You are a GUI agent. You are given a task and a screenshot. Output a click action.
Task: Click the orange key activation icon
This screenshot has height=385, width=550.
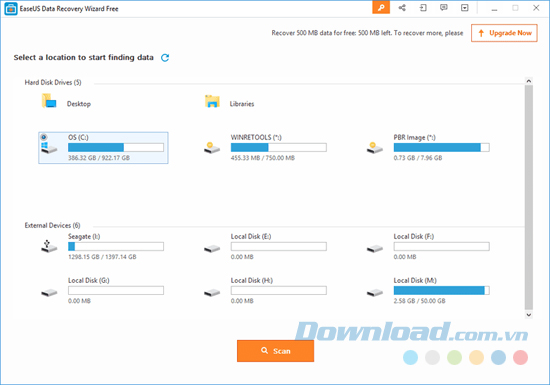[381, 7]
